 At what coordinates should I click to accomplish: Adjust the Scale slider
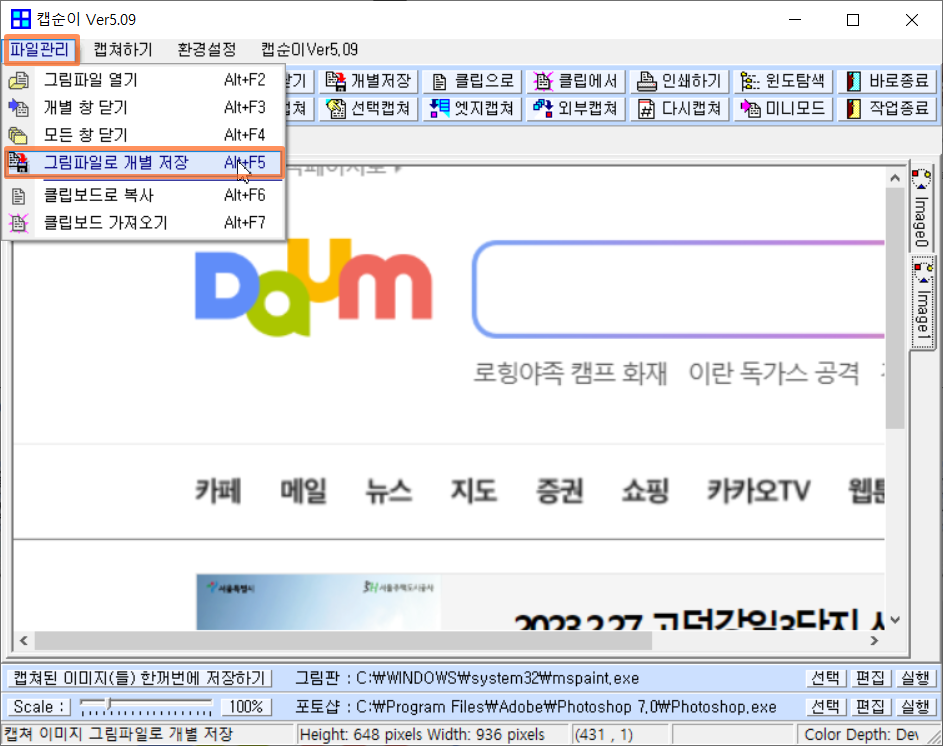[146, 706]
